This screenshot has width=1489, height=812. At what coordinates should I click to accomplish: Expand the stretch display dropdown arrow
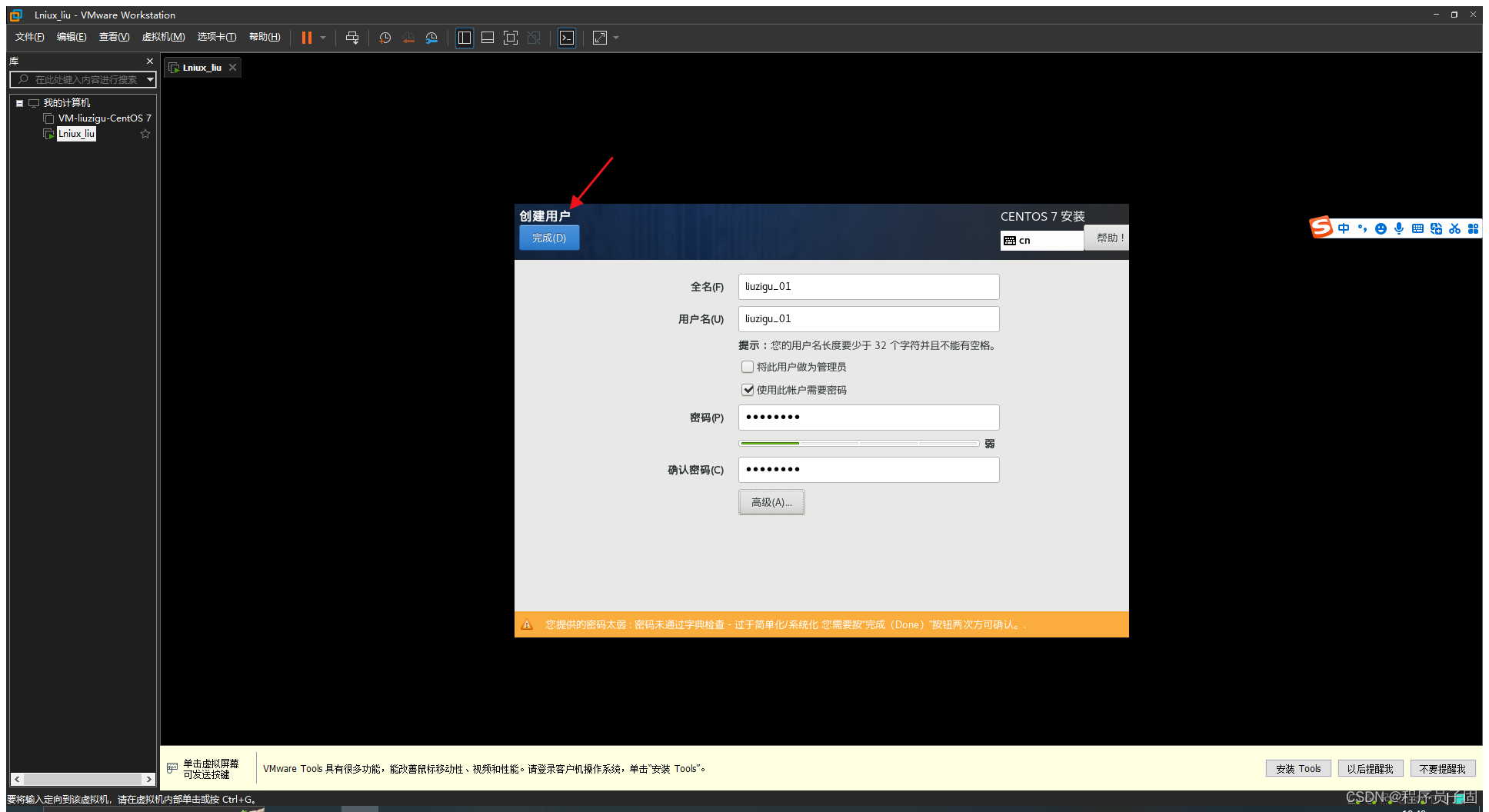tap(616, 38)
